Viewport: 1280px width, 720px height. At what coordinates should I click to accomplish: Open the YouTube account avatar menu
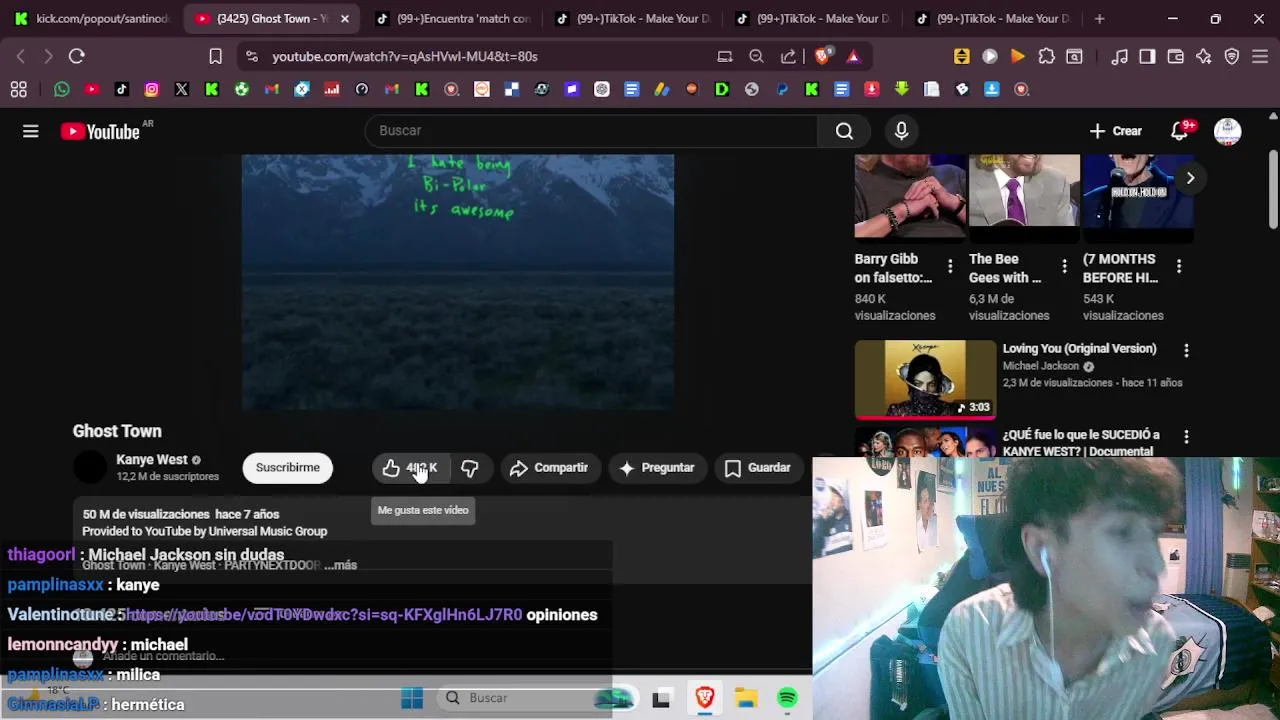(x=1227, y=131)
